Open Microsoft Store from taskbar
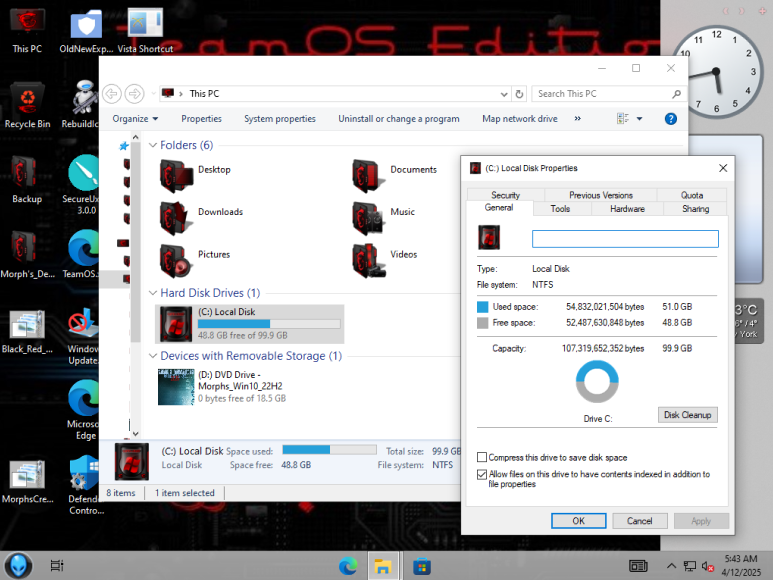Screen dimensions: 773x580 coord(422,566)
